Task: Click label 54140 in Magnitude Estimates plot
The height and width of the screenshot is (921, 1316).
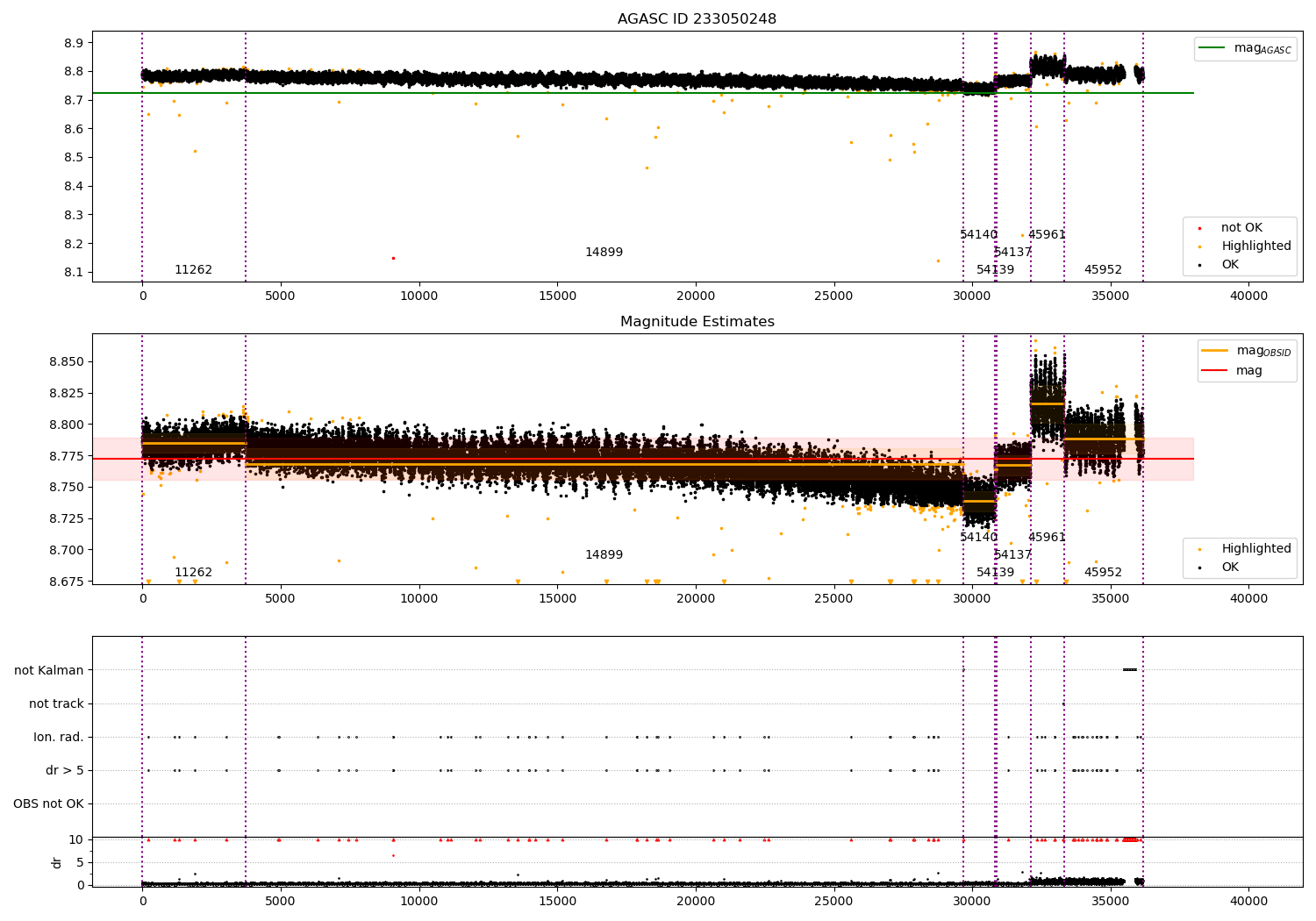Action: (x=978, y=537)
